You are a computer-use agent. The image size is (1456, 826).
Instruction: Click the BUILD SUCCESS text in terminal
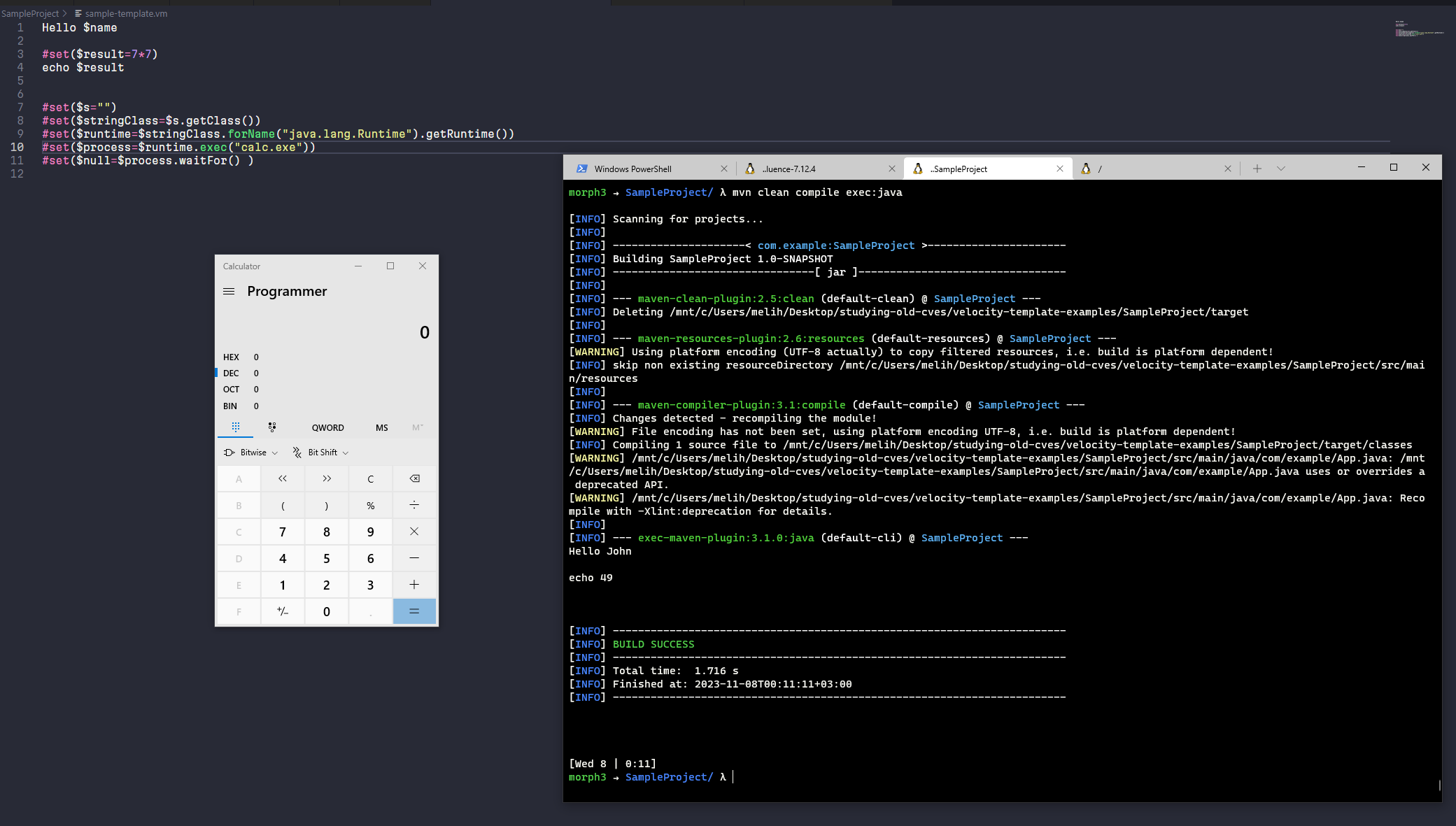click(653, 644)
